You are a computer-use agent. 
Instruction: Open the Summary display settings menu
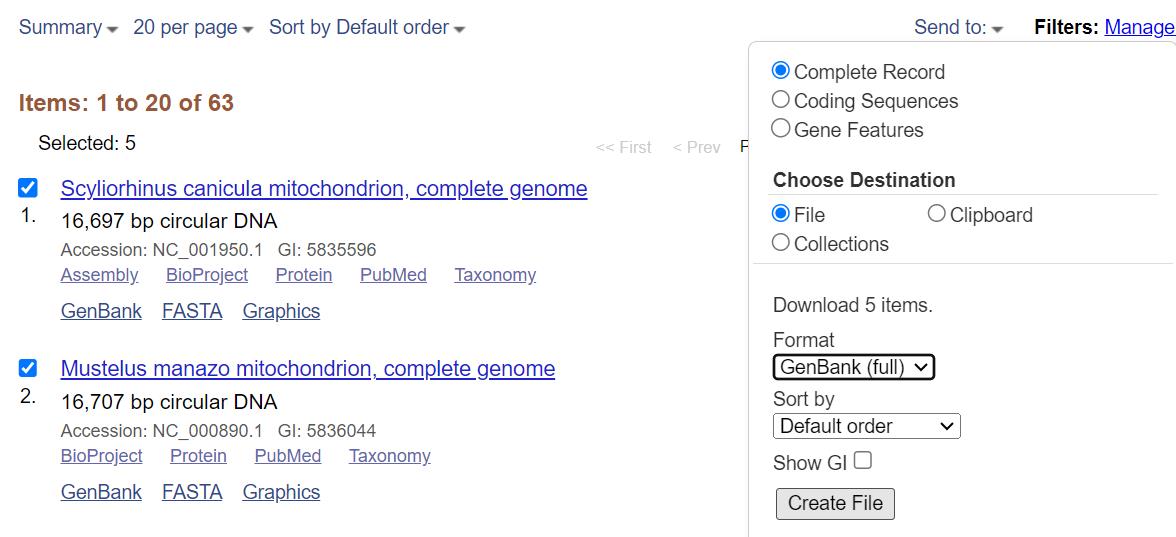click(x=68, y=28)
